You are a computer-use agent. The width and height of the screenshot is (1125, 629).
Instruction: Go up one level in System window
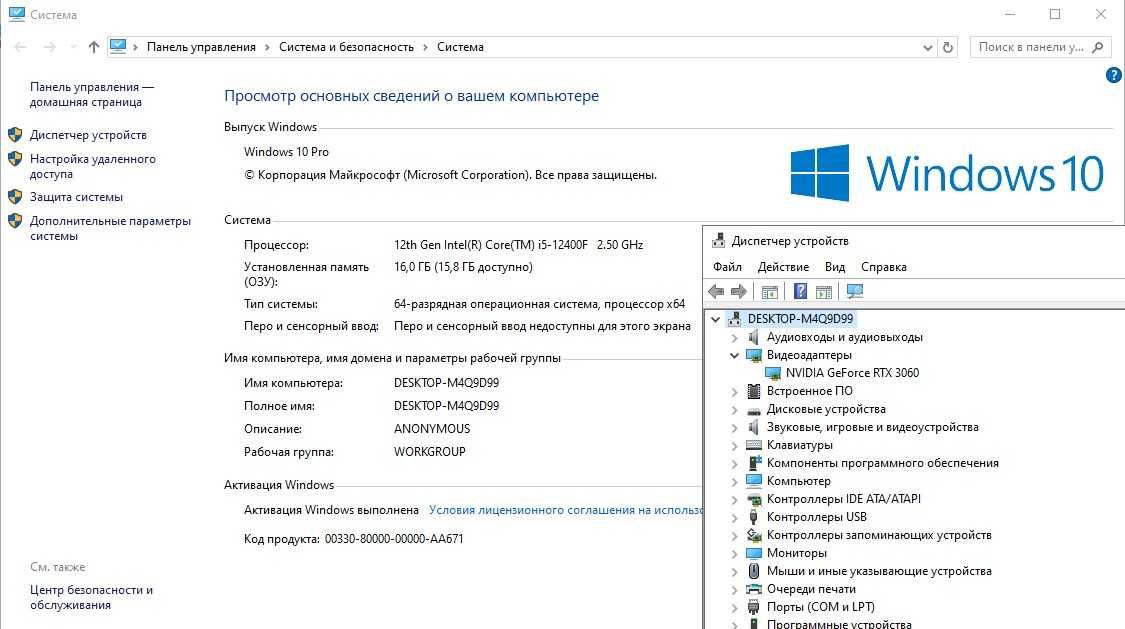[93, 47]
